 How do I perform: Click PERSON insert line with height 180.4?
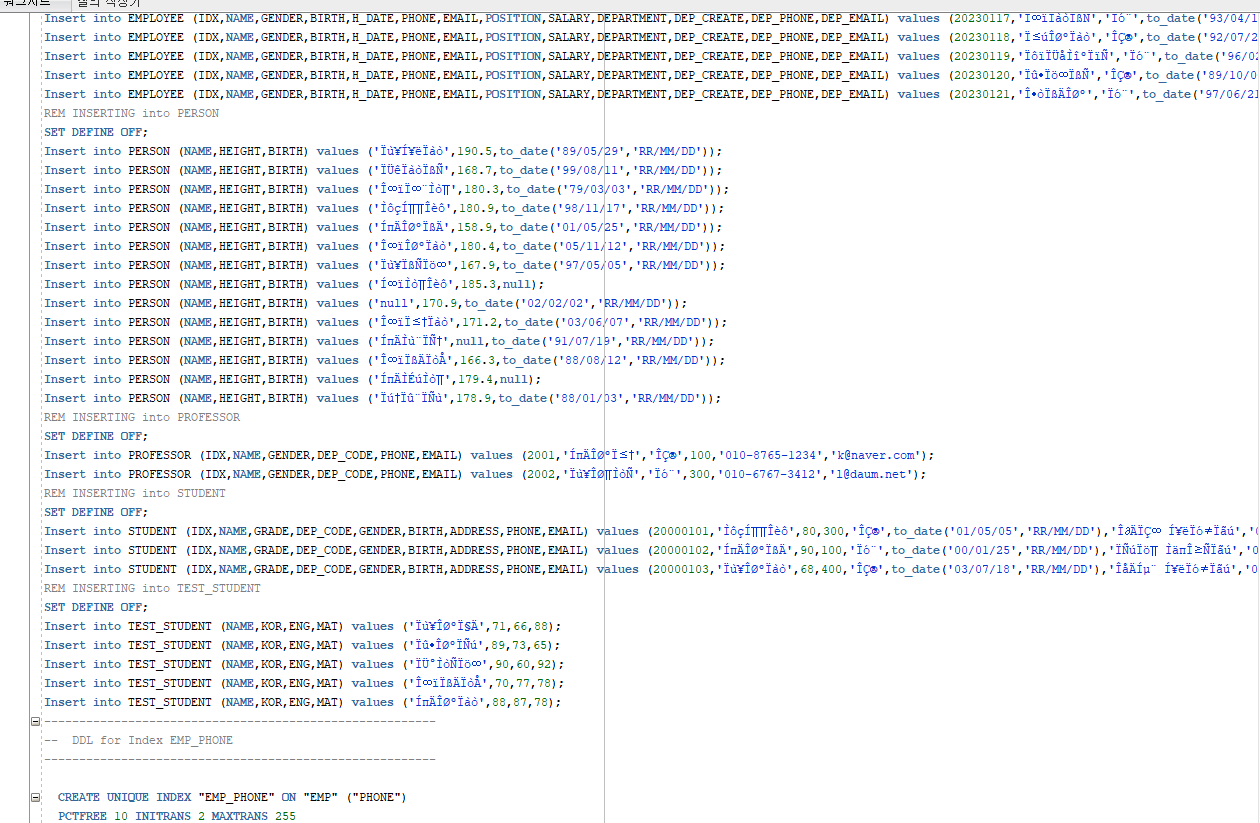tap(385, 246)
